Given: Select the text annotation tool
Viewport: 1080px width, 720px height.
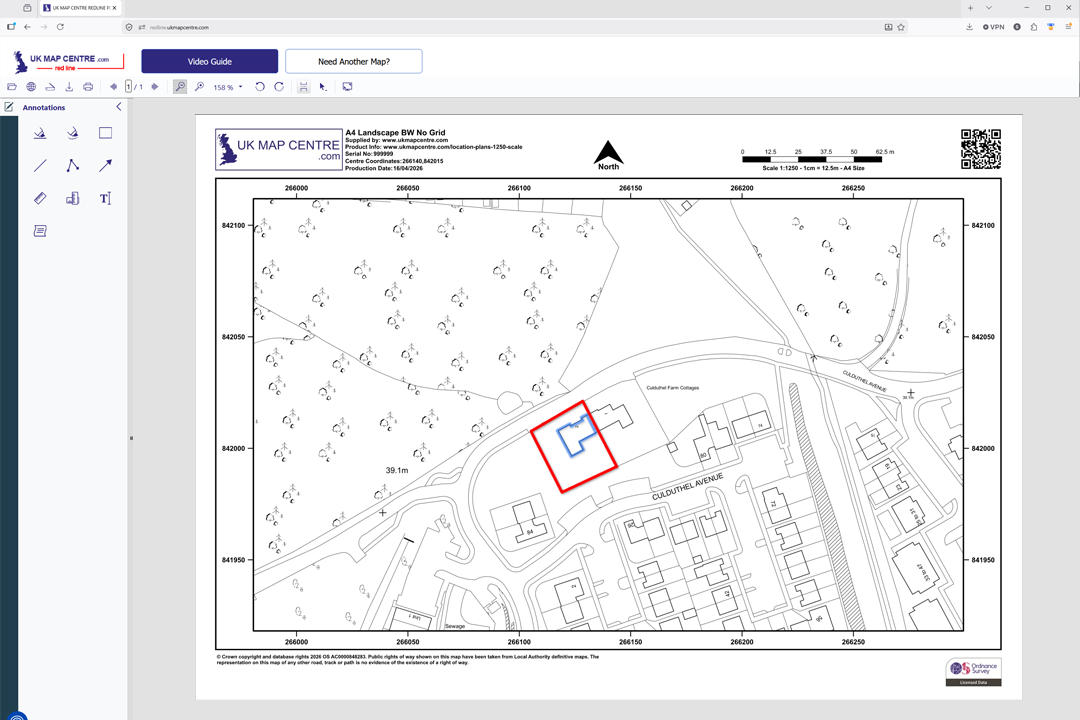Looking at the screenshot, I should 105,198.
